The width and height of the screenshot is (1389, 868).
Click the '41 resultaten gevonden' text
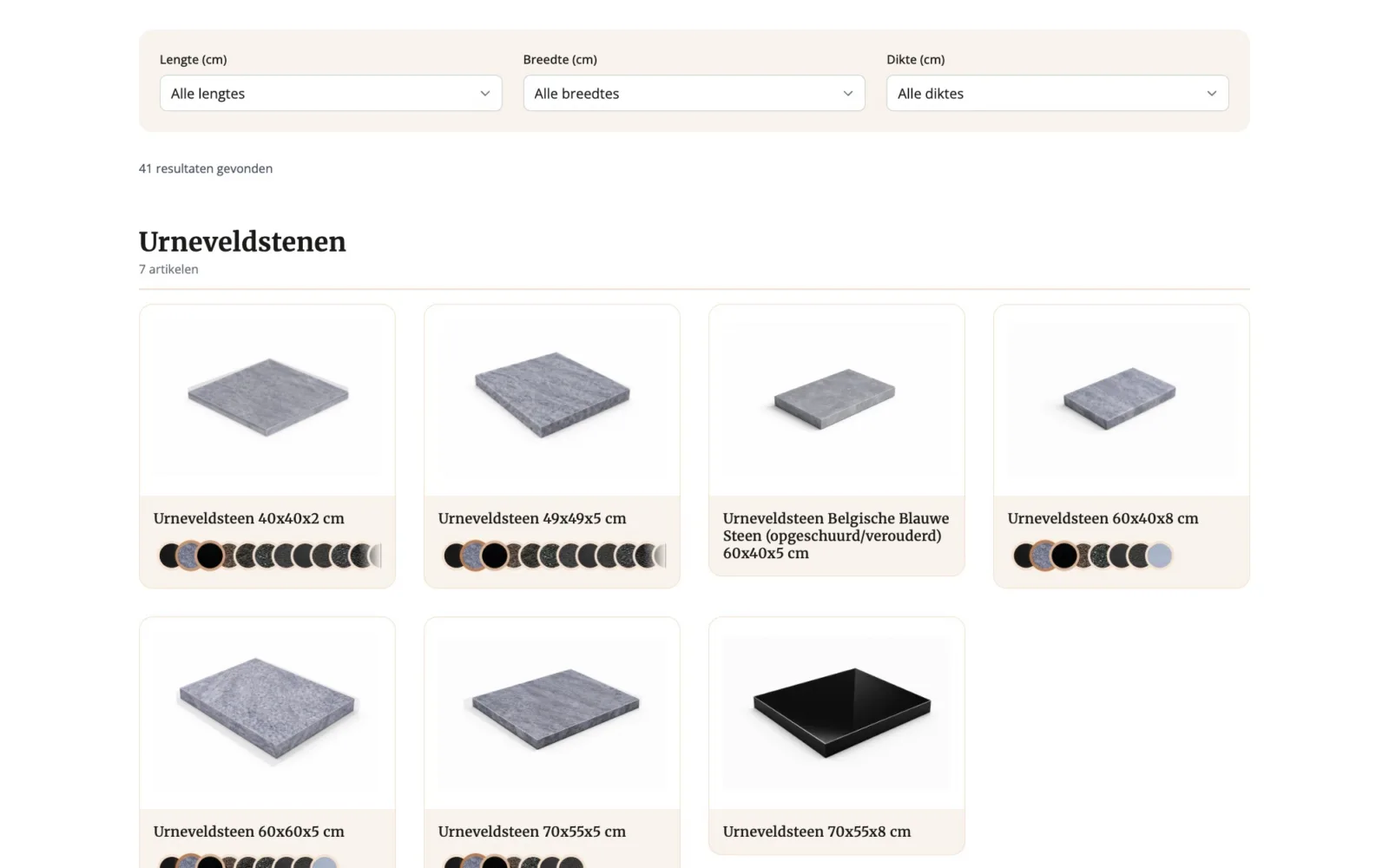coord(206,168)
